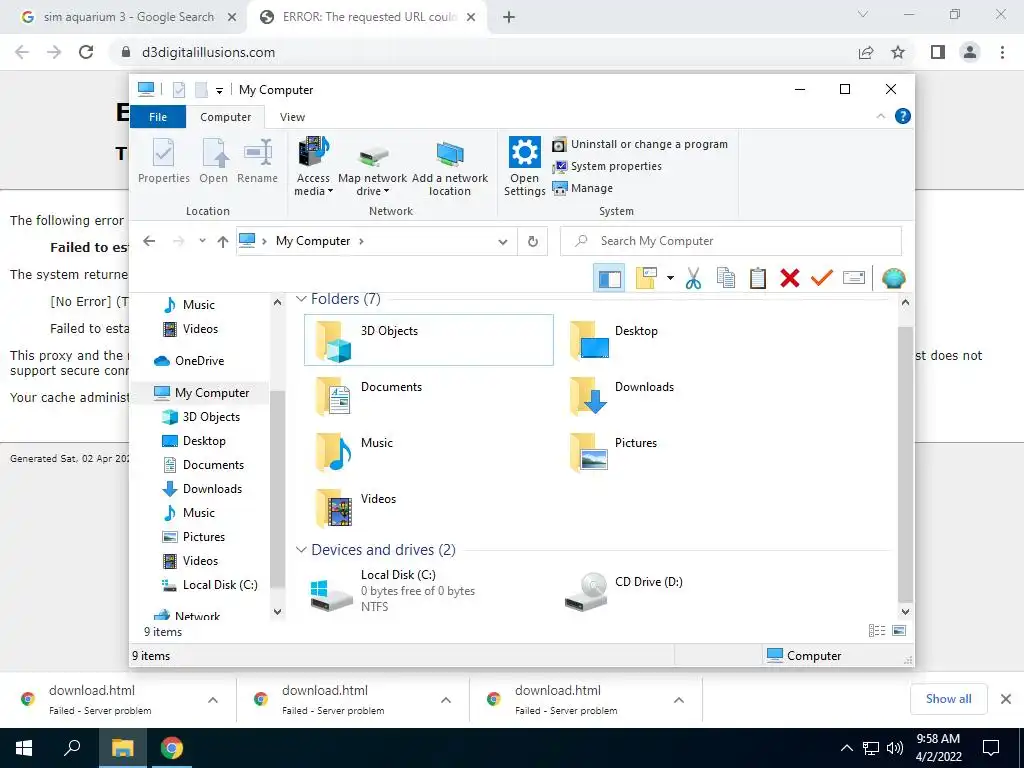Image resolution: width=1024 pixels, height=768 pixels.
Task: Collapse the Devices and drives group
Action: coord(301,550)
